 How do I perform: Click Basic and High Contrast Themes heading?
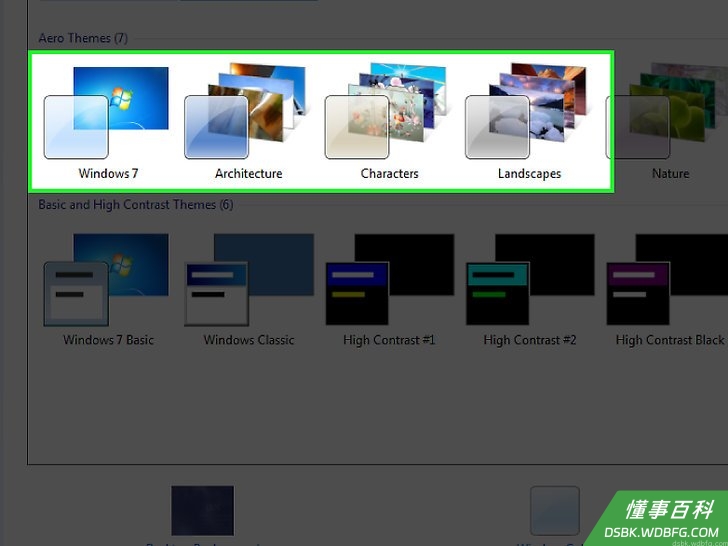click(x=136, y=205)
